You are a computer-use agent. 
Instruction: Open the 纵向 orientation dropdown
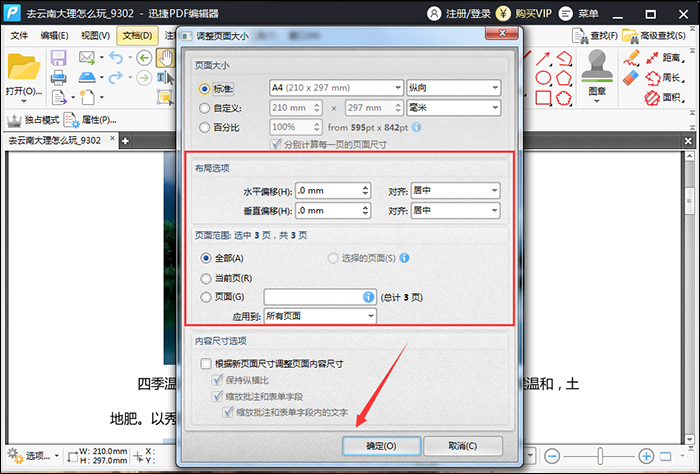click(x=454, y=88)
